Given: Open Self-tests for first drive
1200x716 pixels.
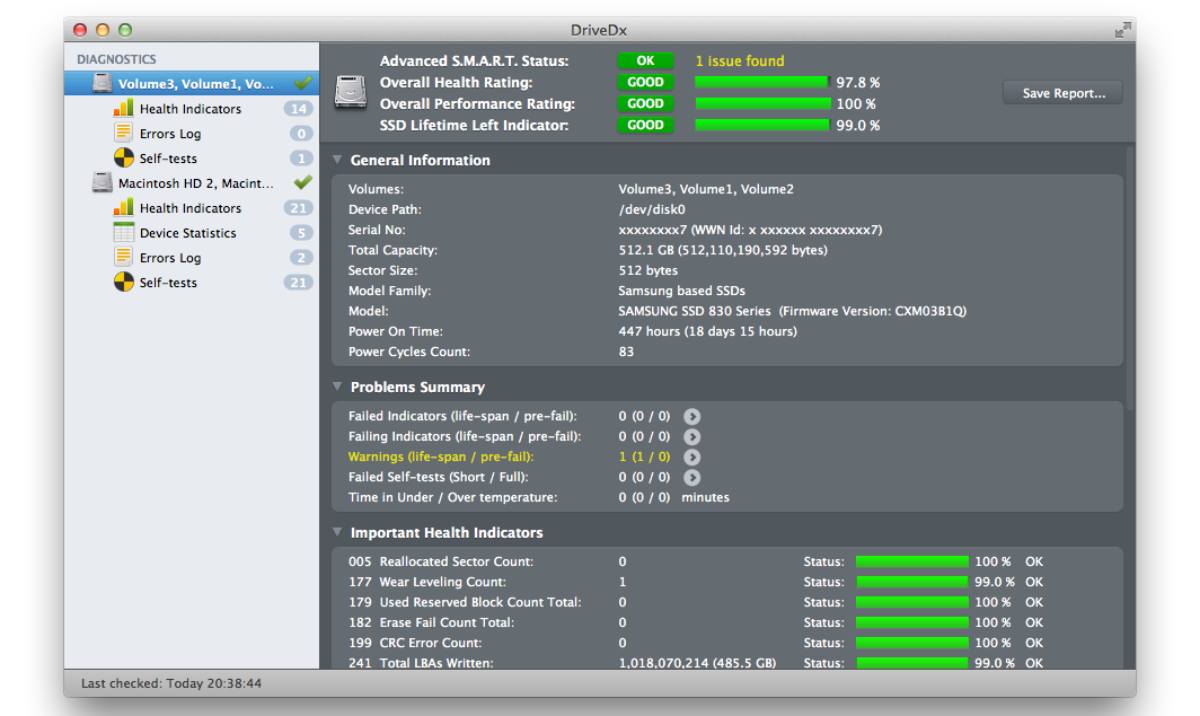Looking at the screenshot, I should [168, 159].
